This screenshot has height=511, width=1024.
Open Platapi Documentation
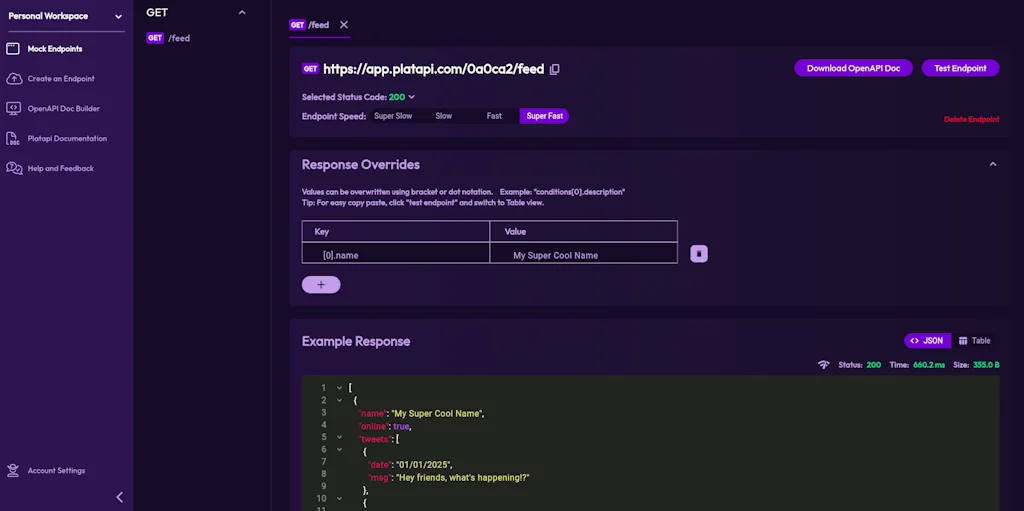pyautogui.click(x=67, y=139)
